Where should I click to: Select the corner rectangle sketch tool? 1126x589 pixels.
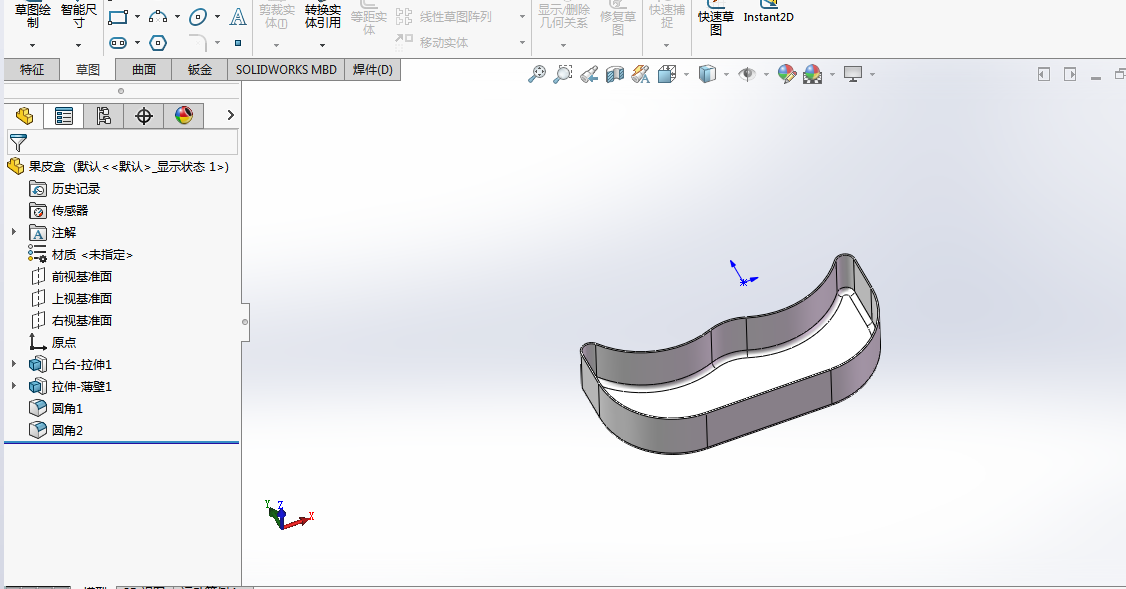(x=118, y=17)
